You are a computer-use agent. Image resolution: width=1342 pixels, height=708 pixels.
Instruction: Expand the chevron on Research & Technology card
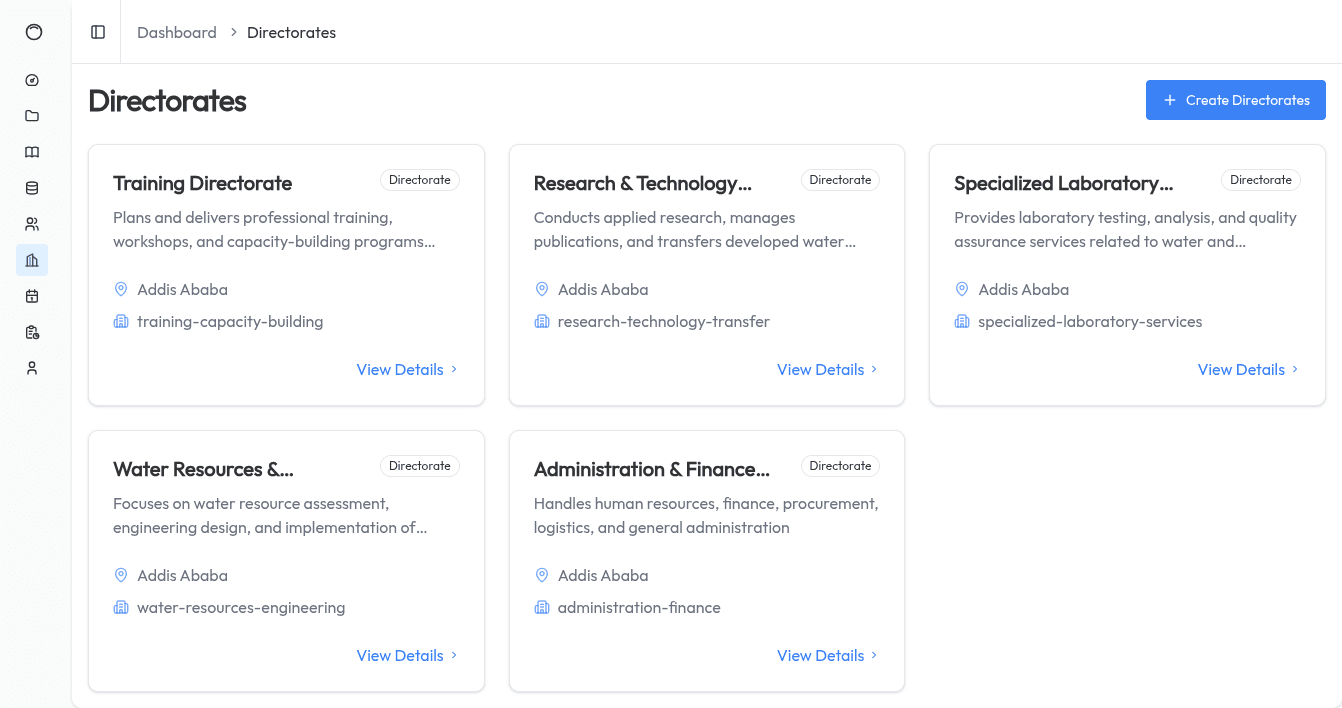click(873, 369)
